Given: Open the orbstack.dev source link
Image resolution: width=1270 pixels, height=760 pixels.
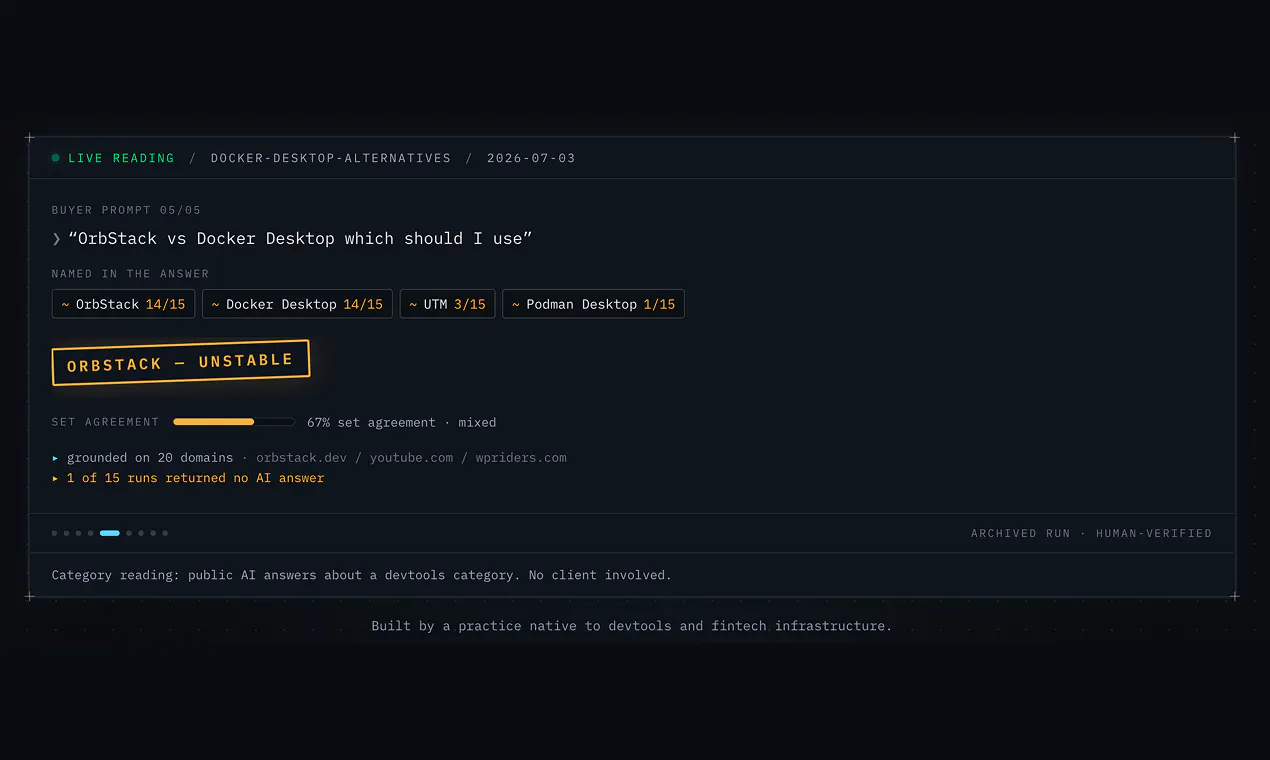Looking at the screenshot, I should tap(301, 458).
